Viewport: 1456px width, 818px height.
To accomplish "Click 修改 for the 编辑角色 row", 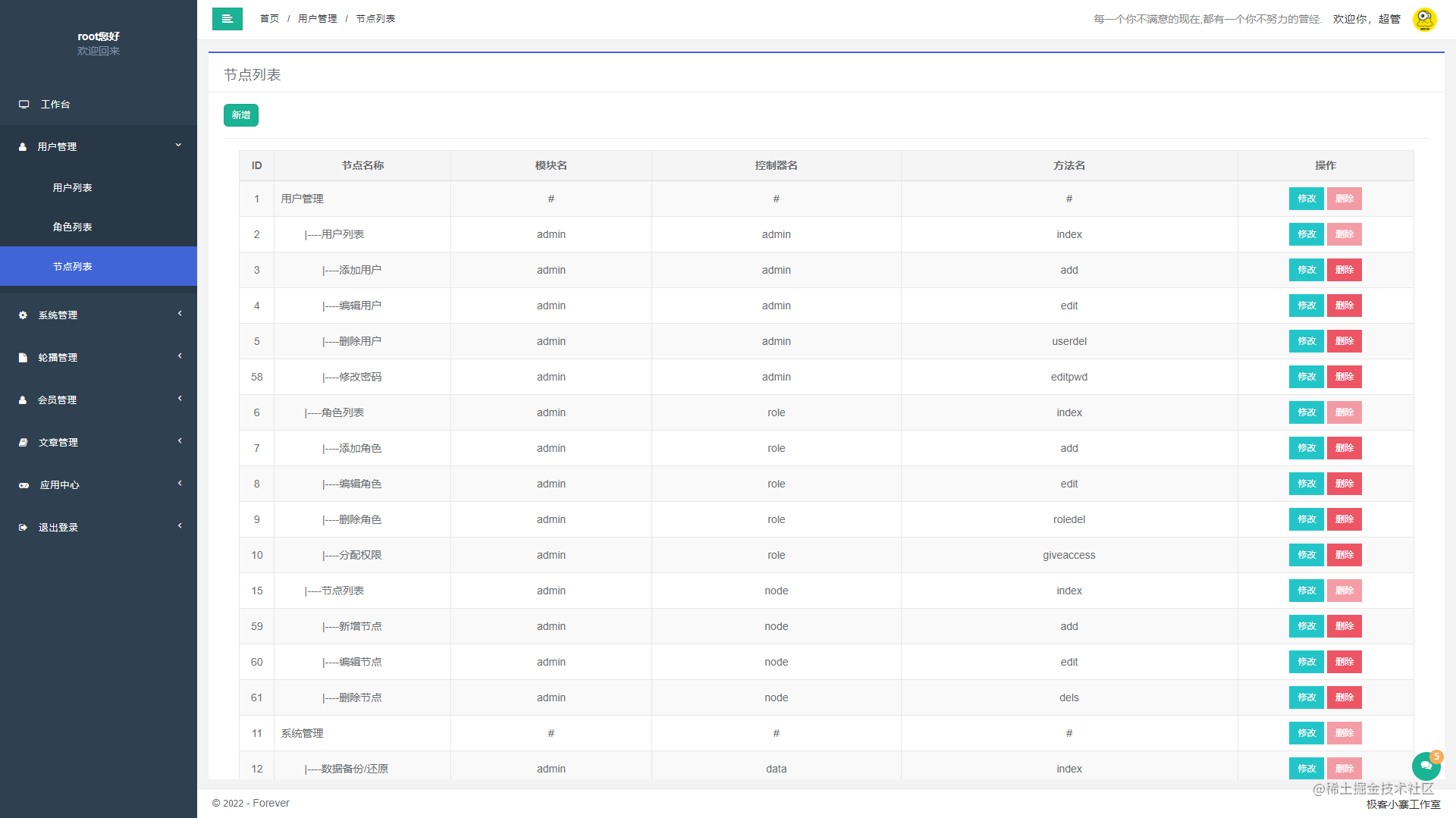I will tap(1307, 484).
